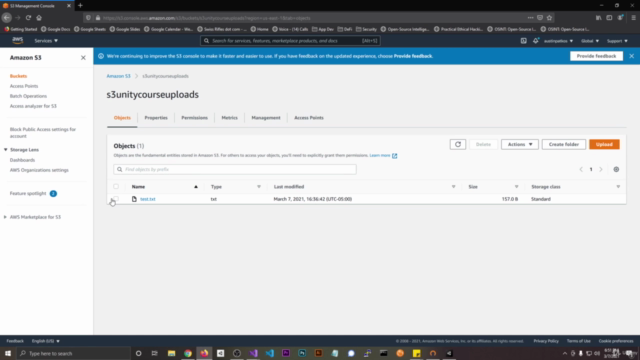Image resolution: width=640 pixels, height=360 pixels.
Task: Open the CloudShell icon in AWS header
Action: pos(523,41)
